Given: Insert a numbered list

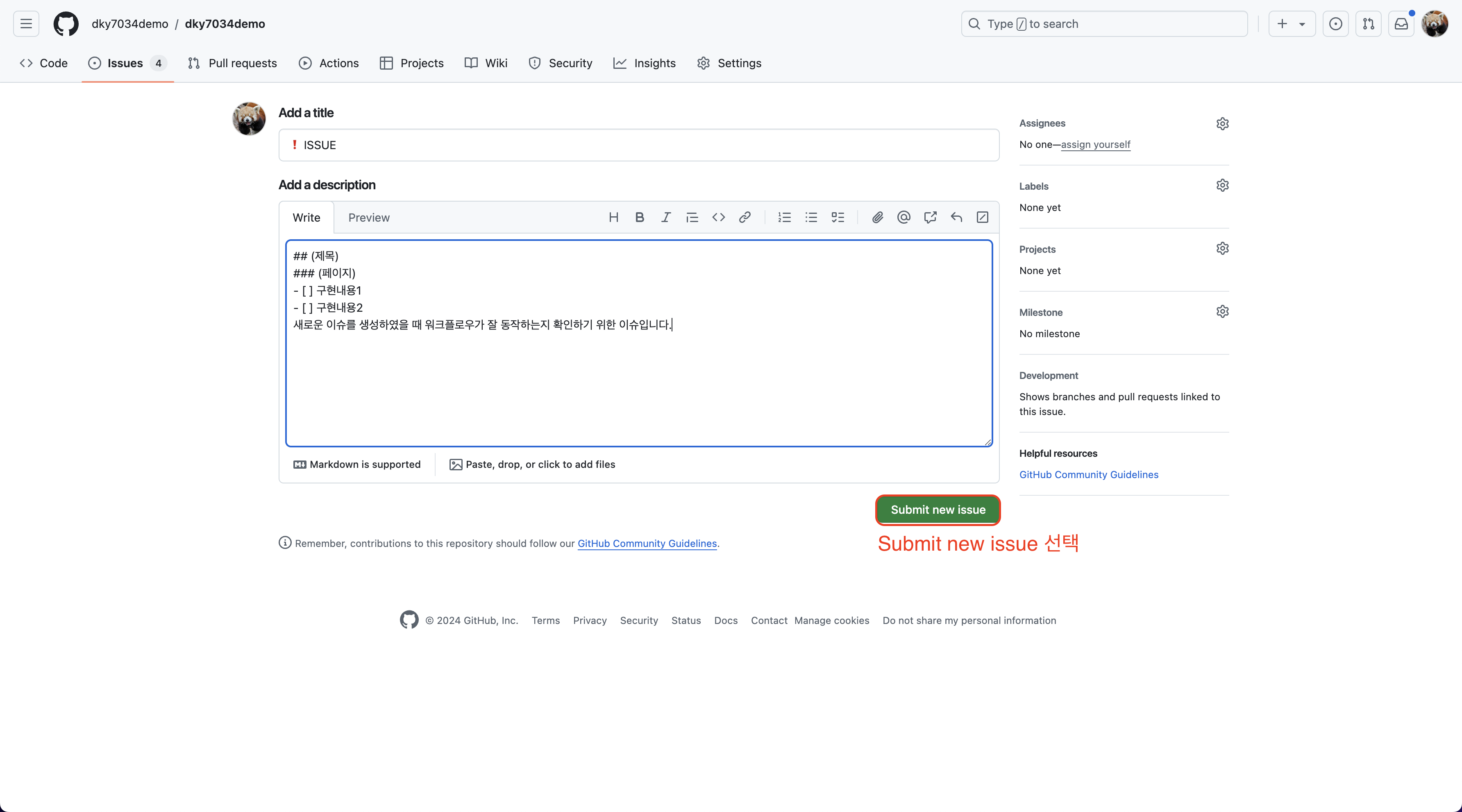Looking at the screenshot, I should point(784,217).
